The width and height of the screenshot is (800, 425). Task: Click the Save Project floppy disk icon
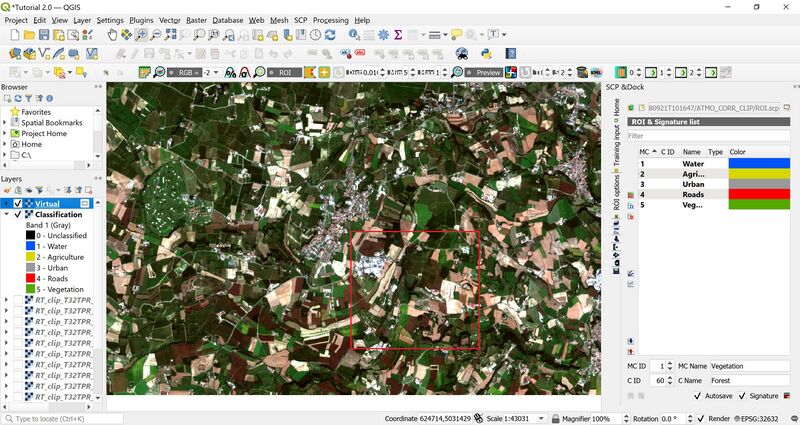pyautogui.click(x=44, y=35)
